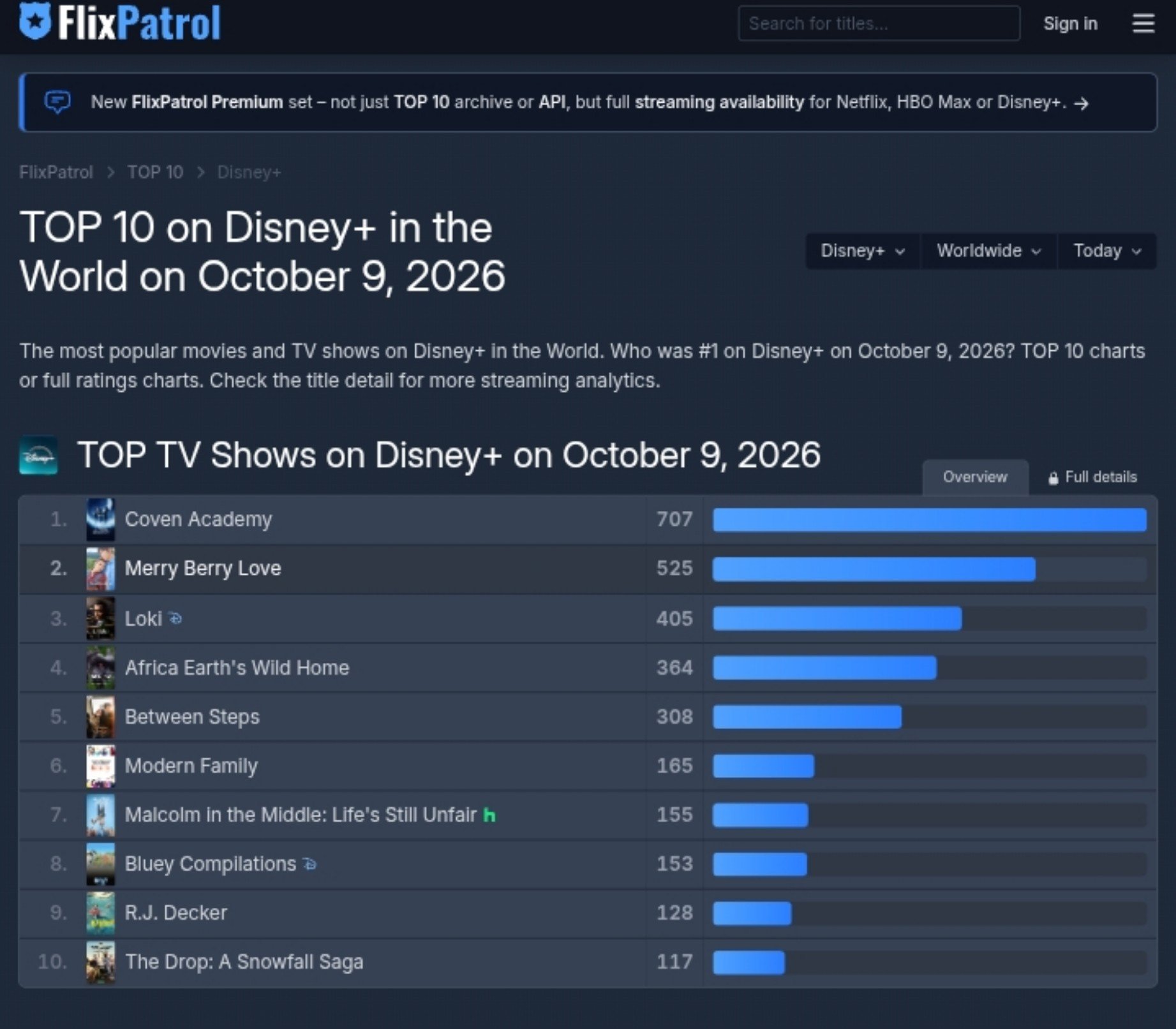Click the chat bubble icon in Premium banner
Viewport: 1176px width, 1029px height.
point(57,102)
